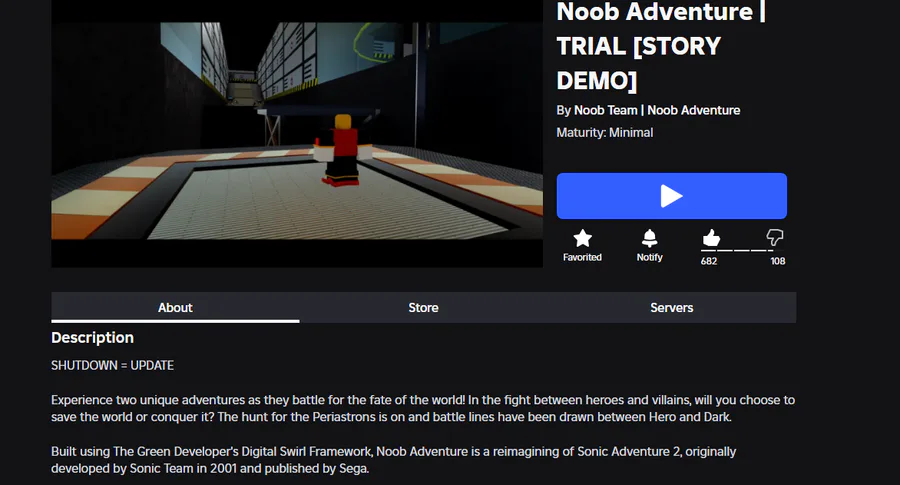Select the 682 likes count
The image size is (900, 485).
click(709, 261)
